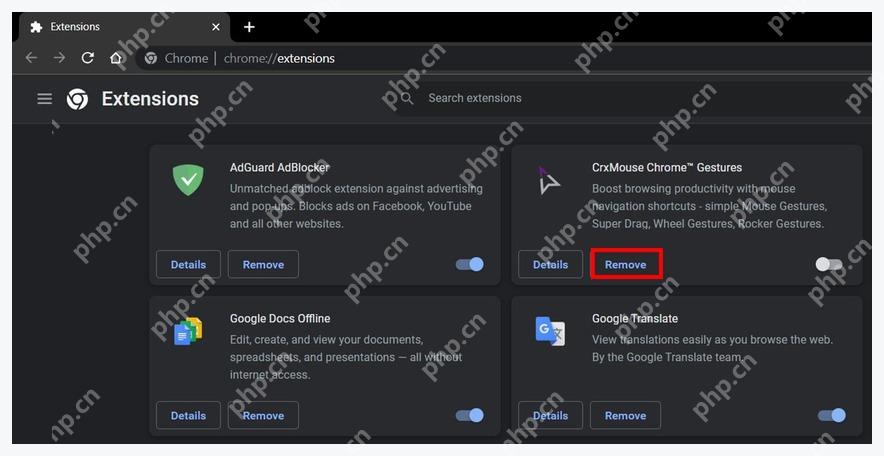Click the Google Docs Offline title
The height and width of the screenshot is (456, 884).
click(x=280, y=318)
